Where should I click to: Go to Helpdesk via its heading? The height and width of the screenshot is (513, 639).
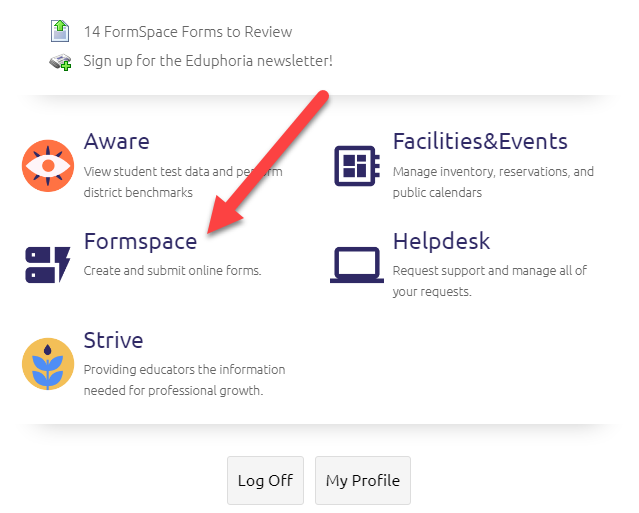[x=441, y=241]
